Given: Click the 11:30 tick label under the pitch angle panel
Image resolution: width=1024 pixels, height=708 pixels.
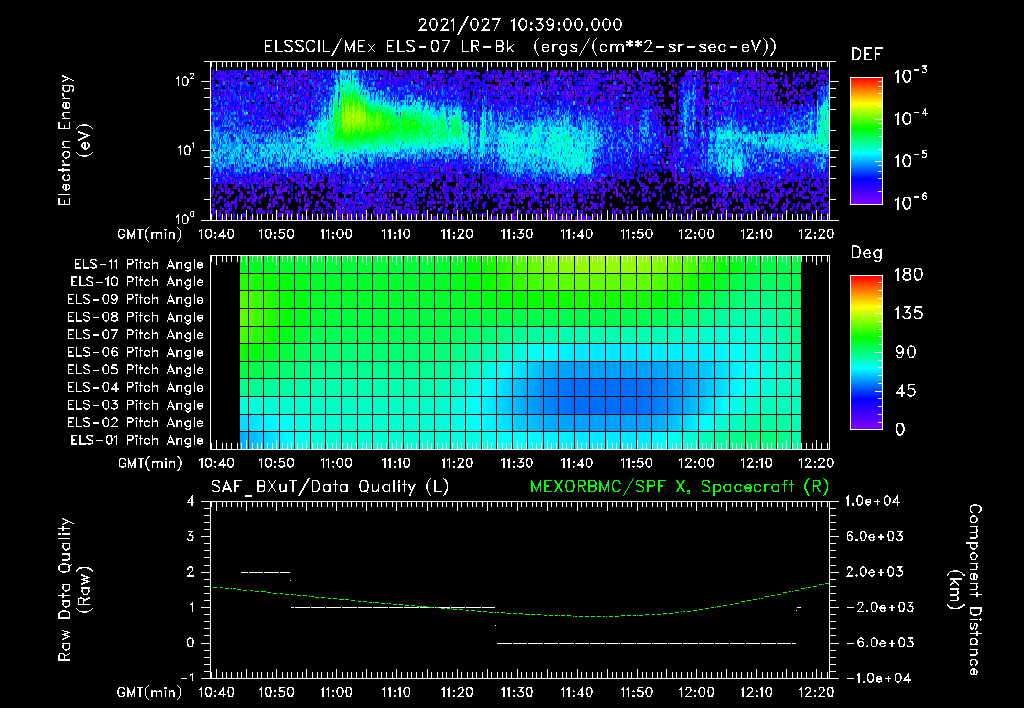Looking at the screenshot, I should (517, 464).
